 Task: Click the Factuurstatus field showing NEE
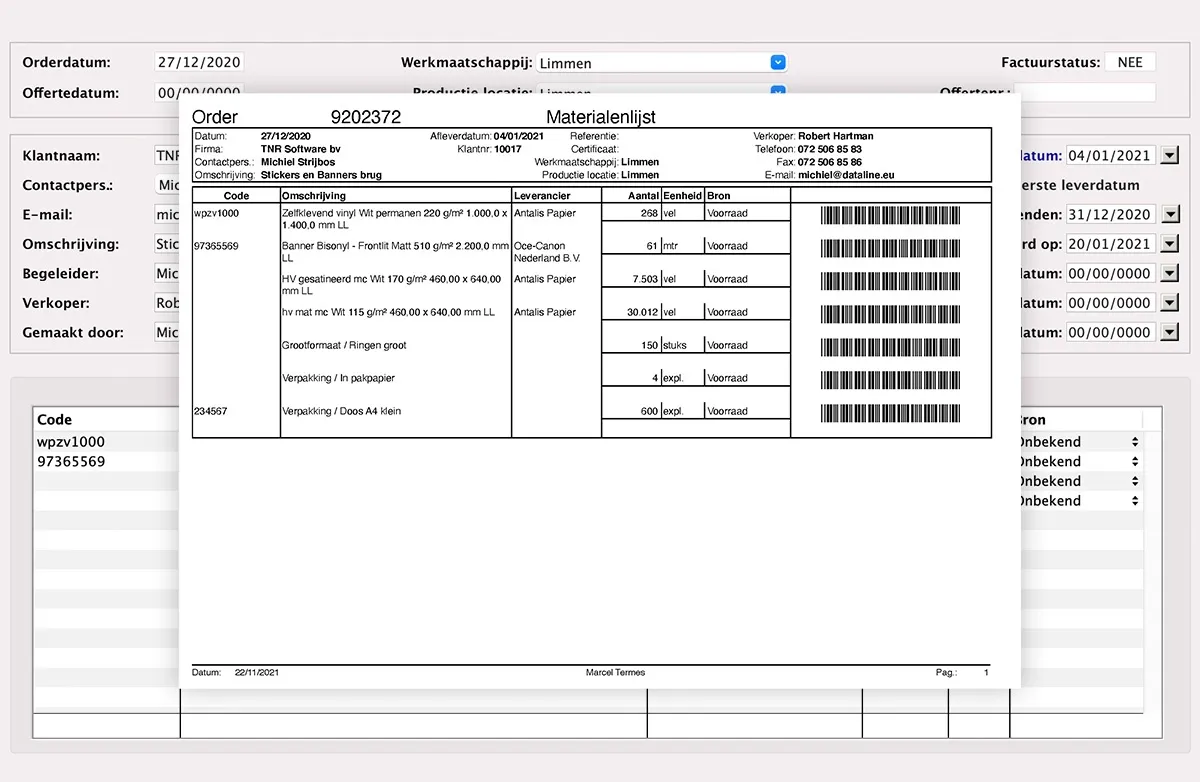[x=1129, y=62]
